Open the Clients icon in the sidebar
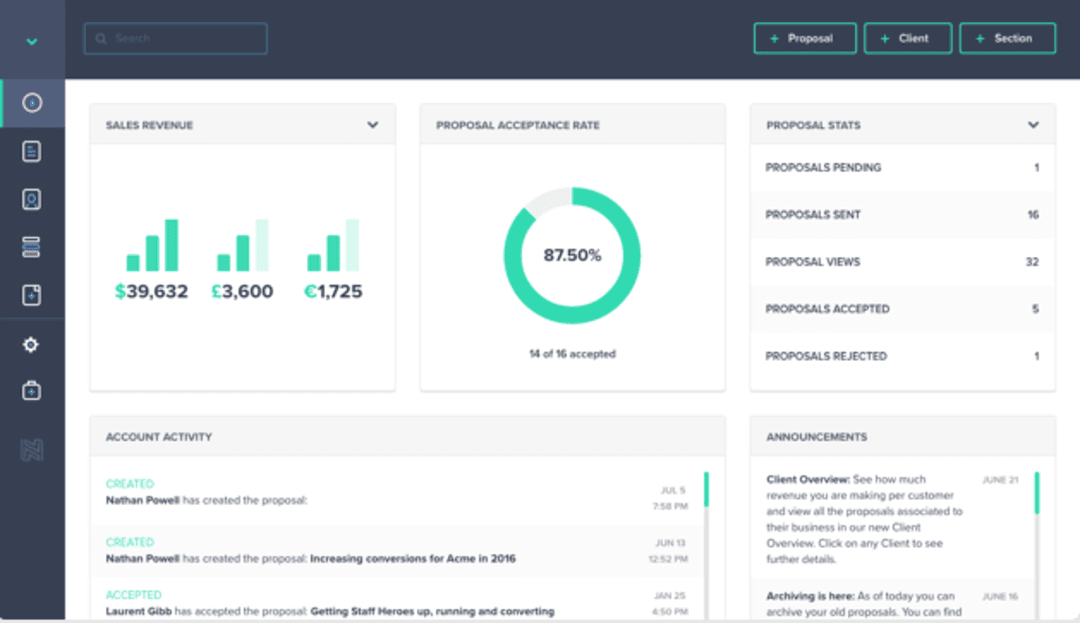The width and height of the screenshot is (1080, 623). click(32, 199)
